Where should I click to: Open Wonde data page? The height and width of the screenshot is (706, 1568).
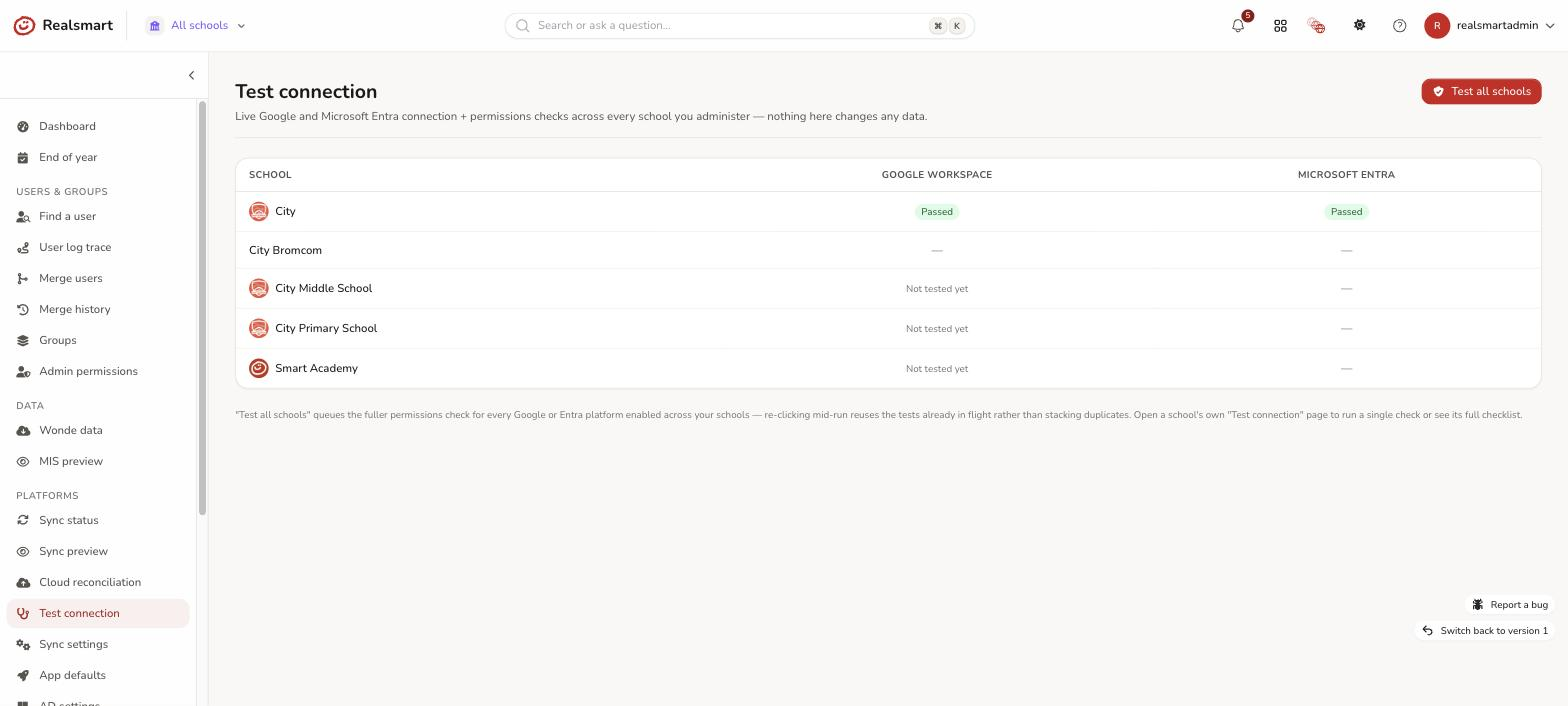98,430
